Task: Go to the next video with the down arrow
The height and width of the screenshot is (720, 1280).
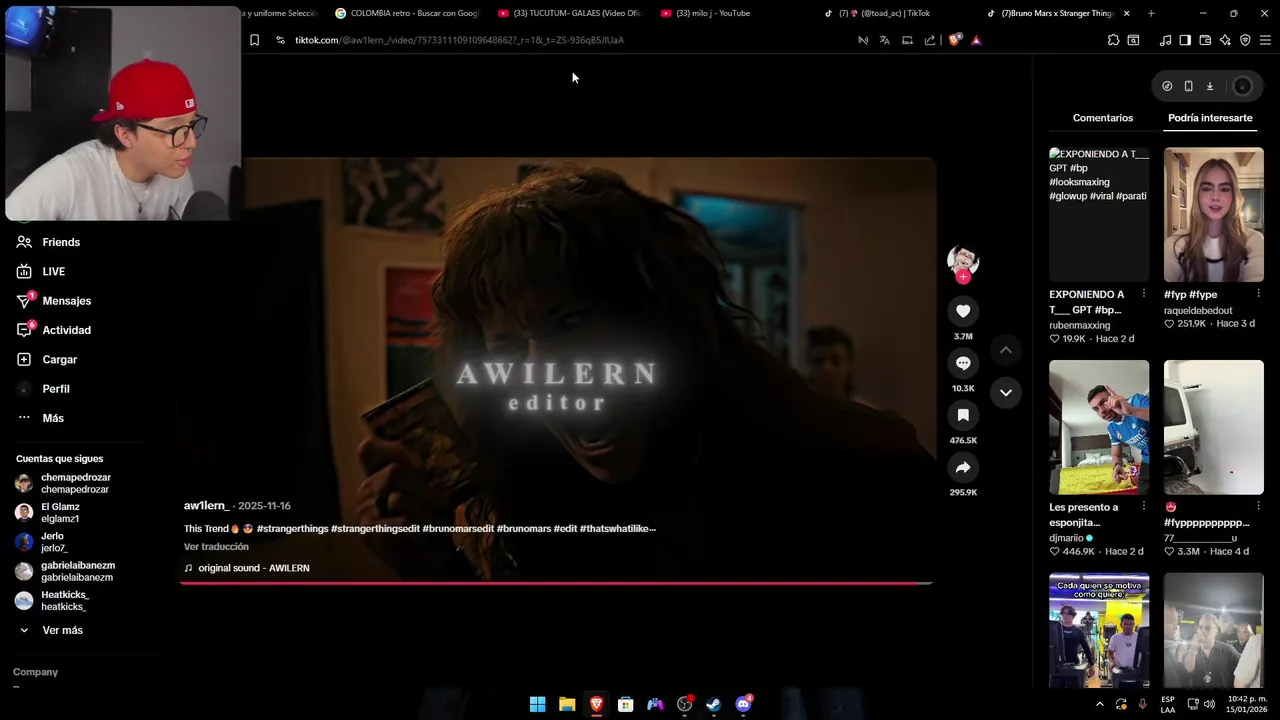Action: (1006, 392)
